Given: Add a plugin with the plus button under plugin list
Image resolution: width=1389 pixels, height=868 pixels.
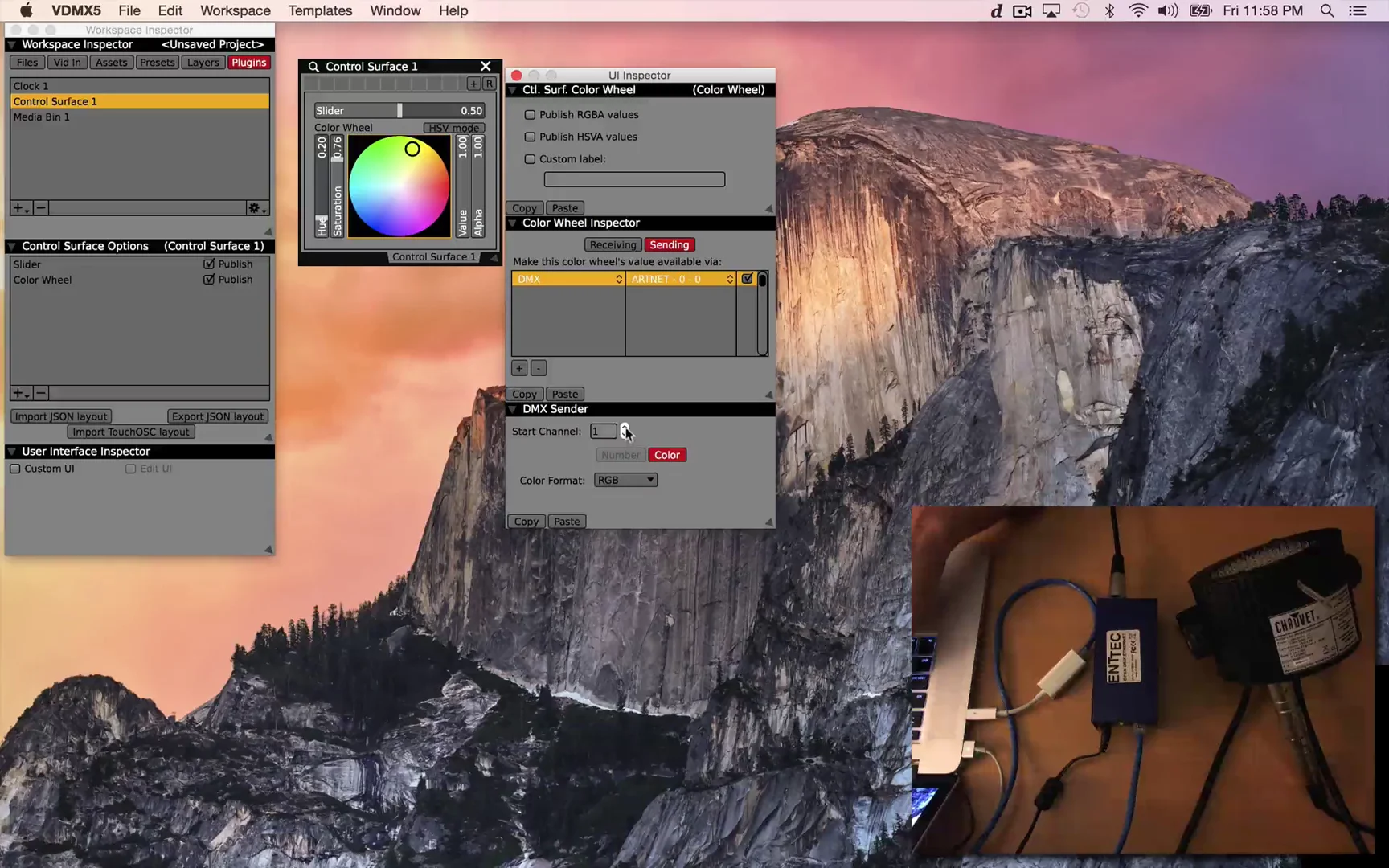Looking at the screenshot, I should (20, 208).
